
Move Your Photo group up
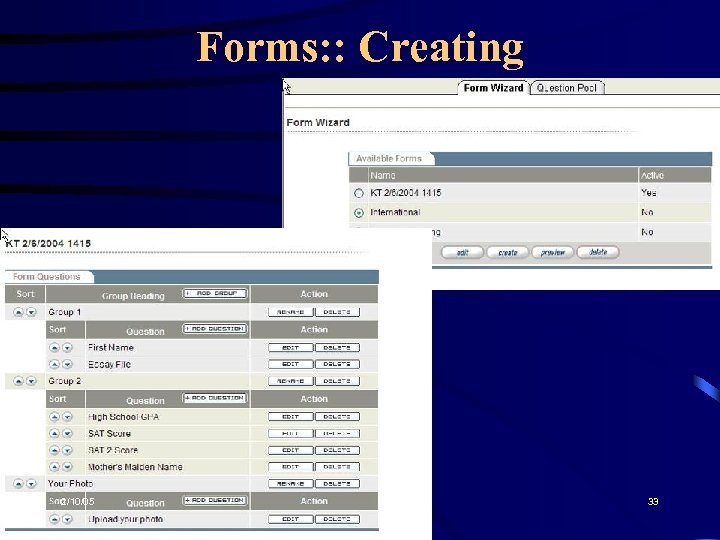point(18,484)
